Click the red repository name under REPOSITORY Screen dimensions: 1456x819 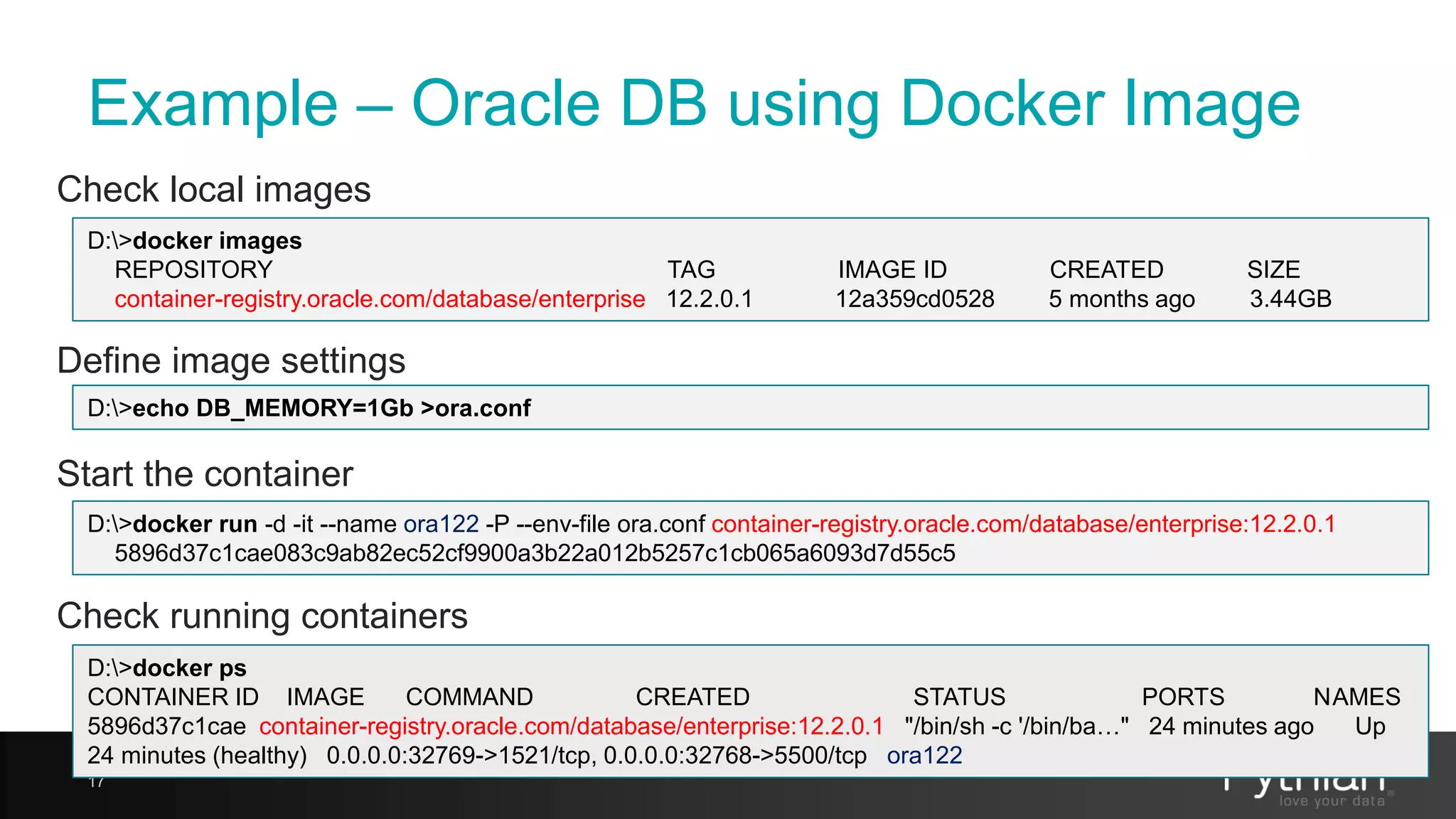380,299
